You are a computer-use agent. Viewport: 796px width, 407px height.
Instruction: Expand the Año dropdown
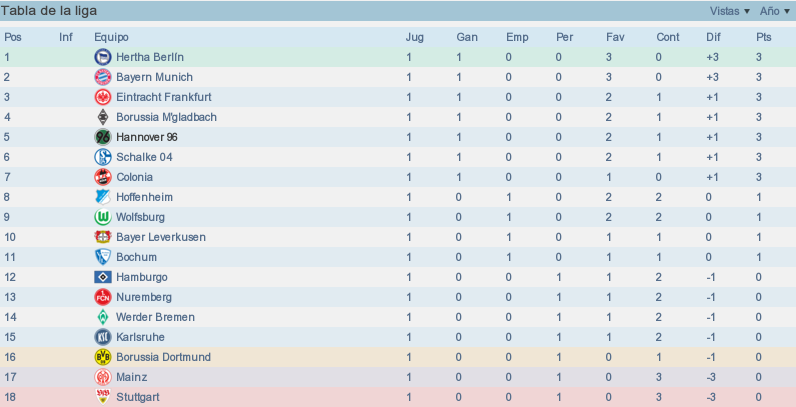pos(775,11)
